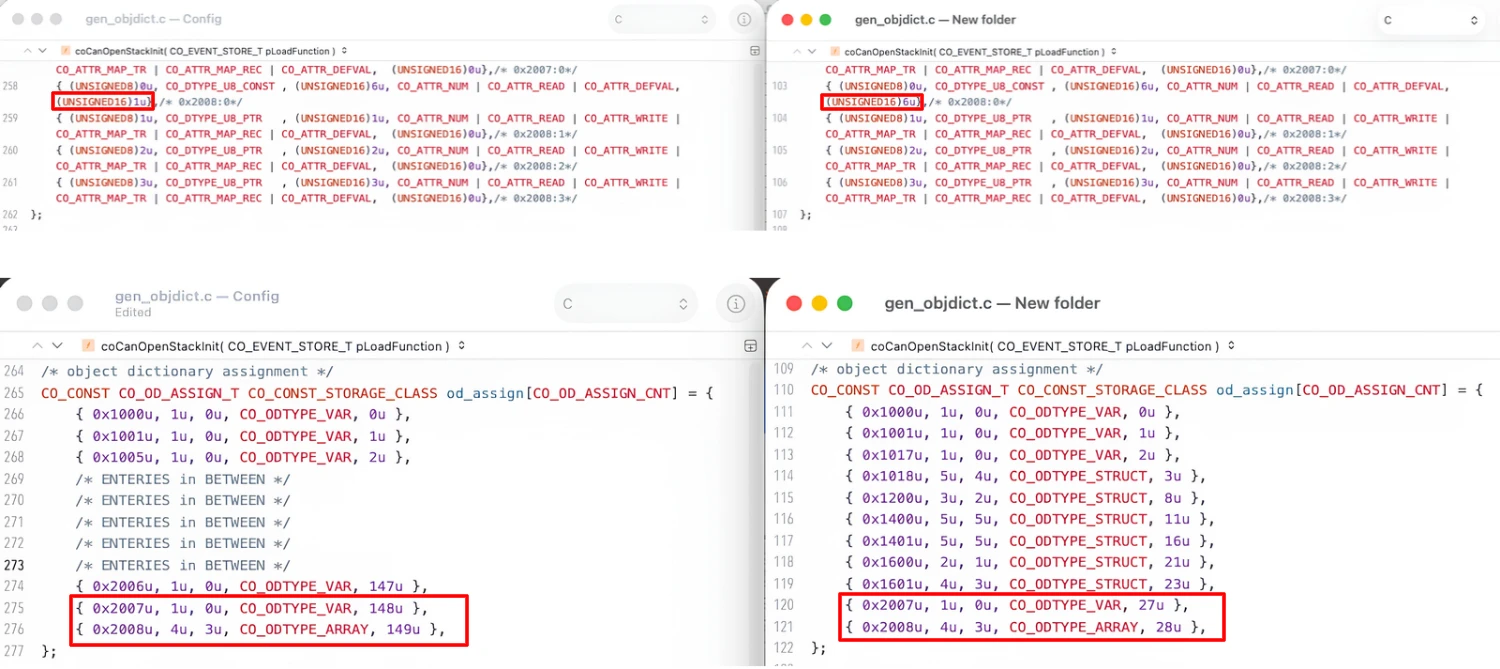Go to next item in Config window showing line 258
This screenshot has width=1500, height=669.
coord(42,50)
